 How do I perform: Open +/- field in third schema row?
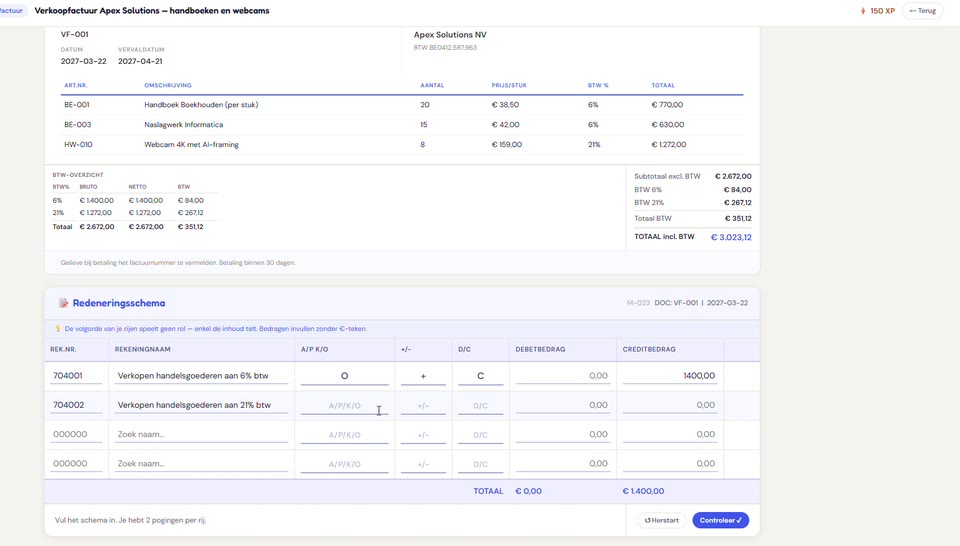[423, 435]
